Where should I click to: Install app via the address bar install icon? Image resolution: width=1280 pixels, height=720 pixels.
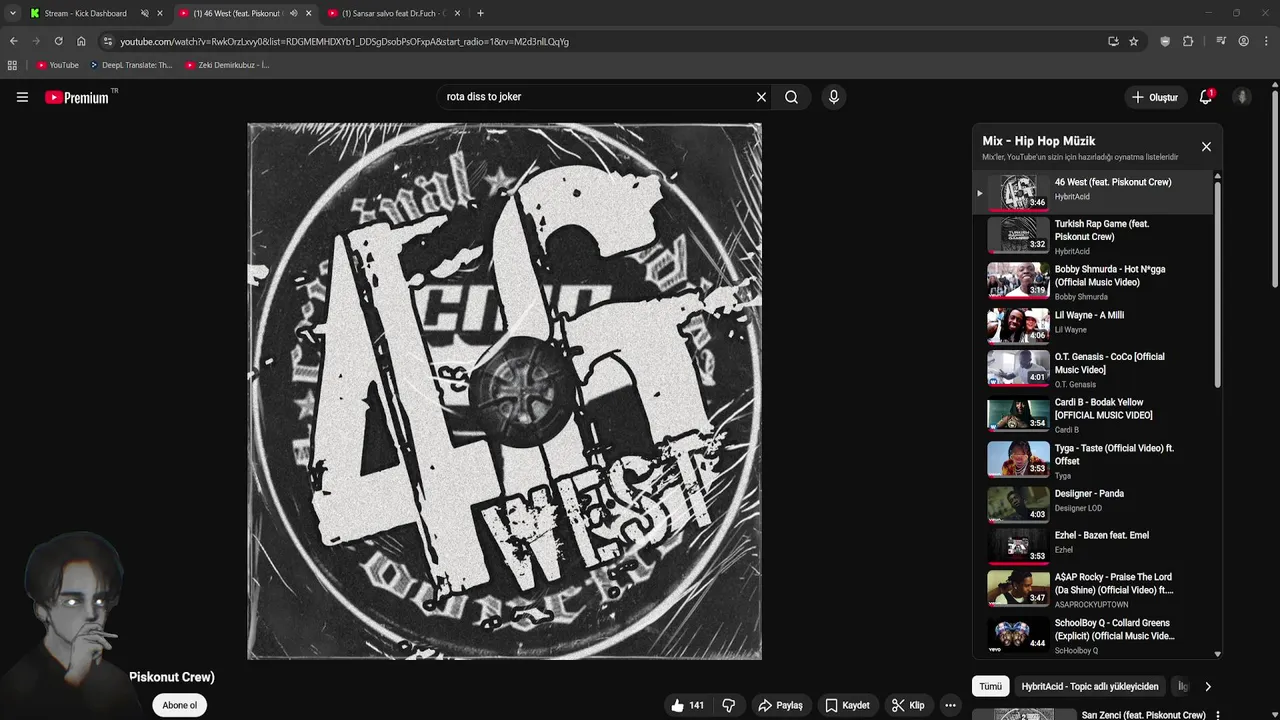click(x=1113, y=41)
